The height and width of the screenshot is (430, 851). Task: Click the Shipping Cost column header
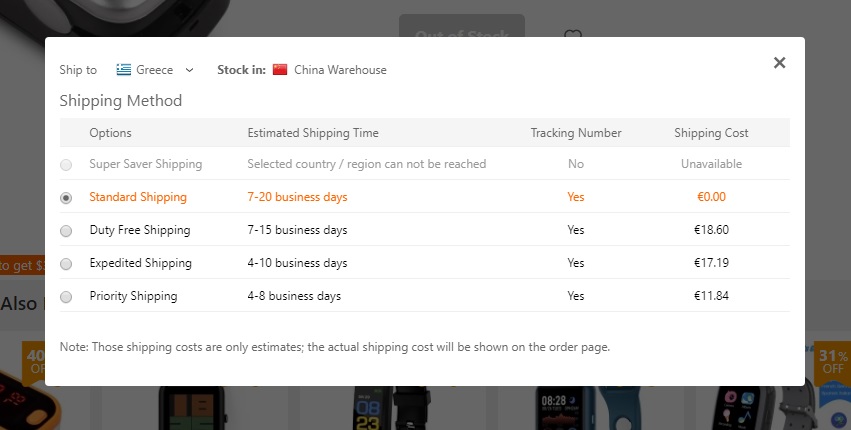(x=711, y=133)
